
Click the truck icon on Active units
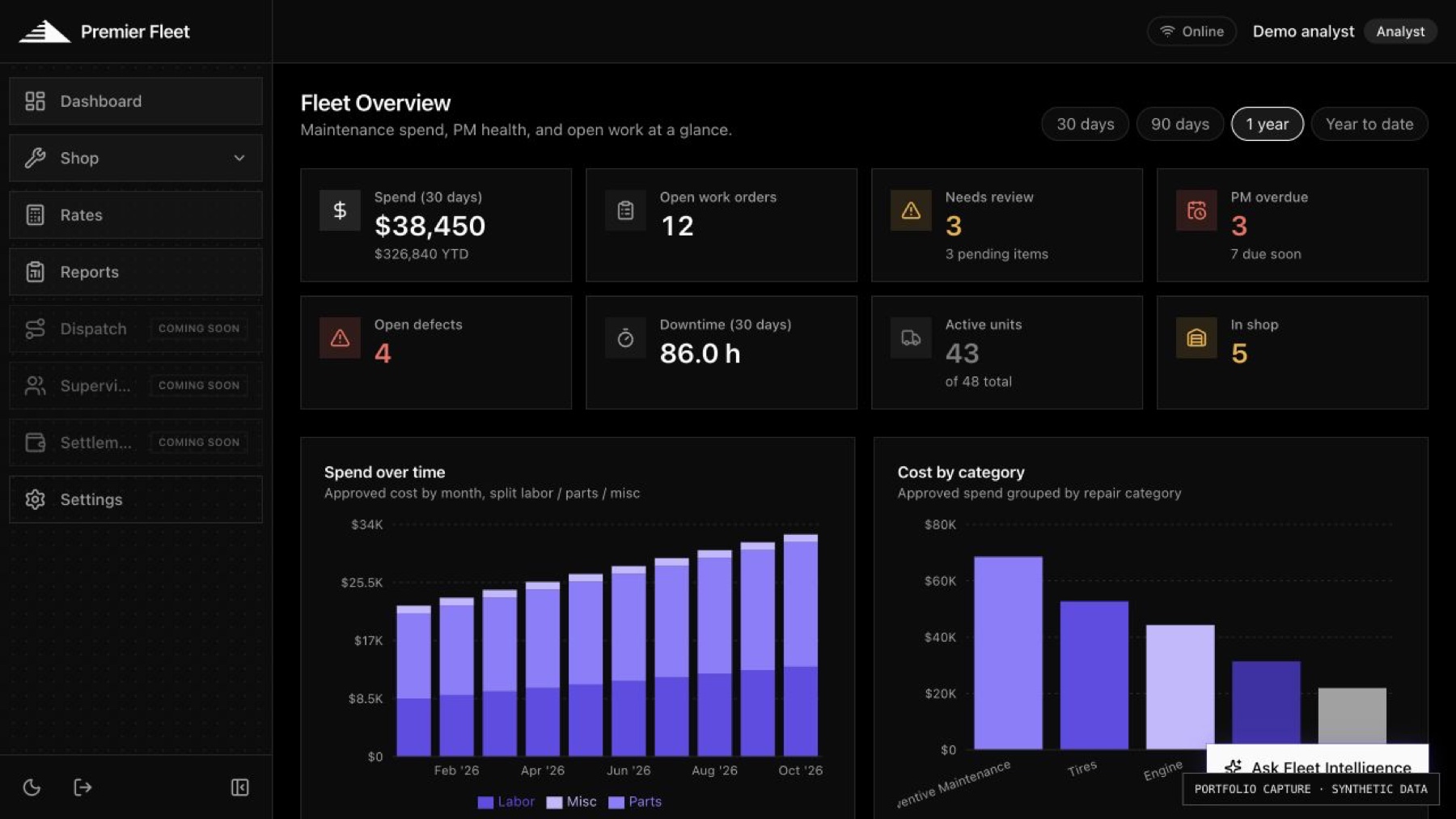click(911, 338)
